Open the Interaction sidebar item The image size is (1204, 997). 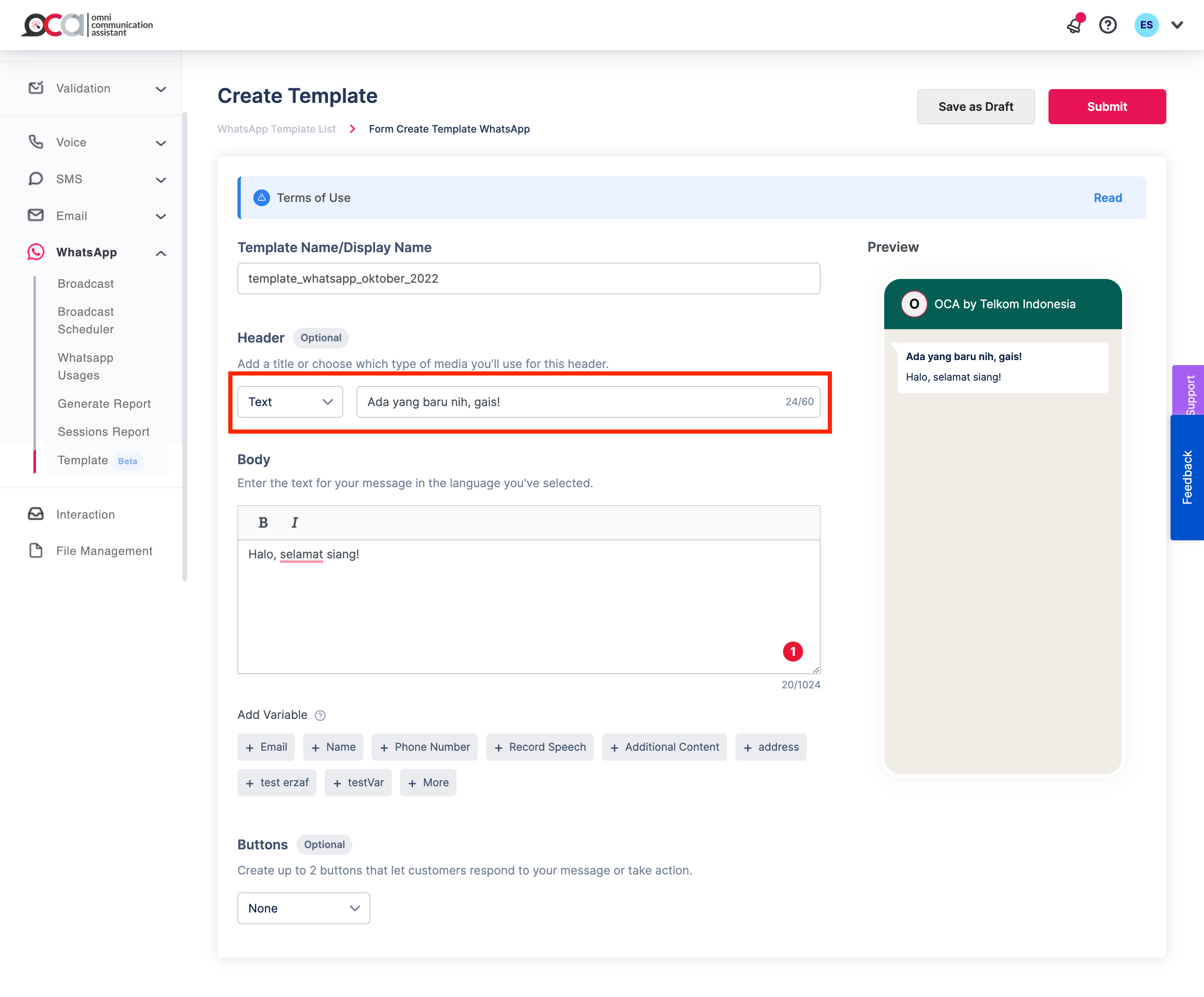pos(85,514)
